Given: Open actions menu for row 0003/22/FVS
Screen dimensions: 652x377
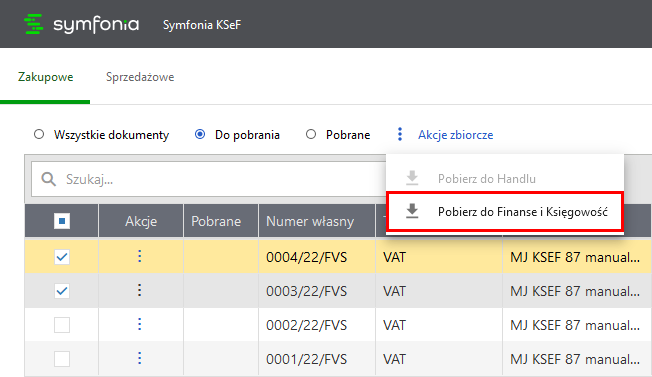Looking at the screenshot, I should point(140,290).
